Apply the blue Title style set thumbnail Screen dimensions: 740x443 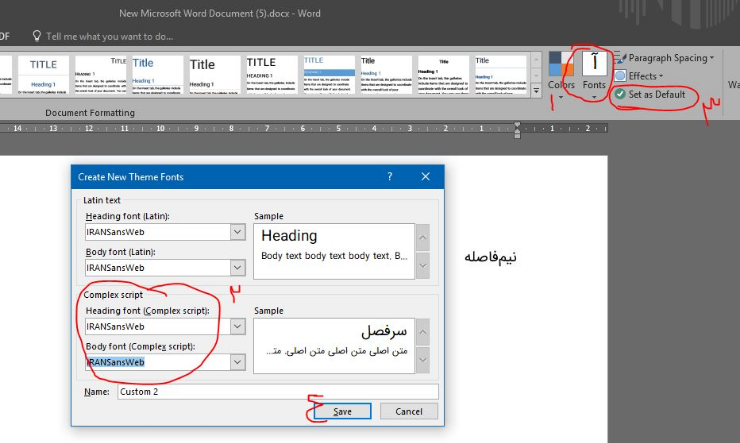(158, 75)
